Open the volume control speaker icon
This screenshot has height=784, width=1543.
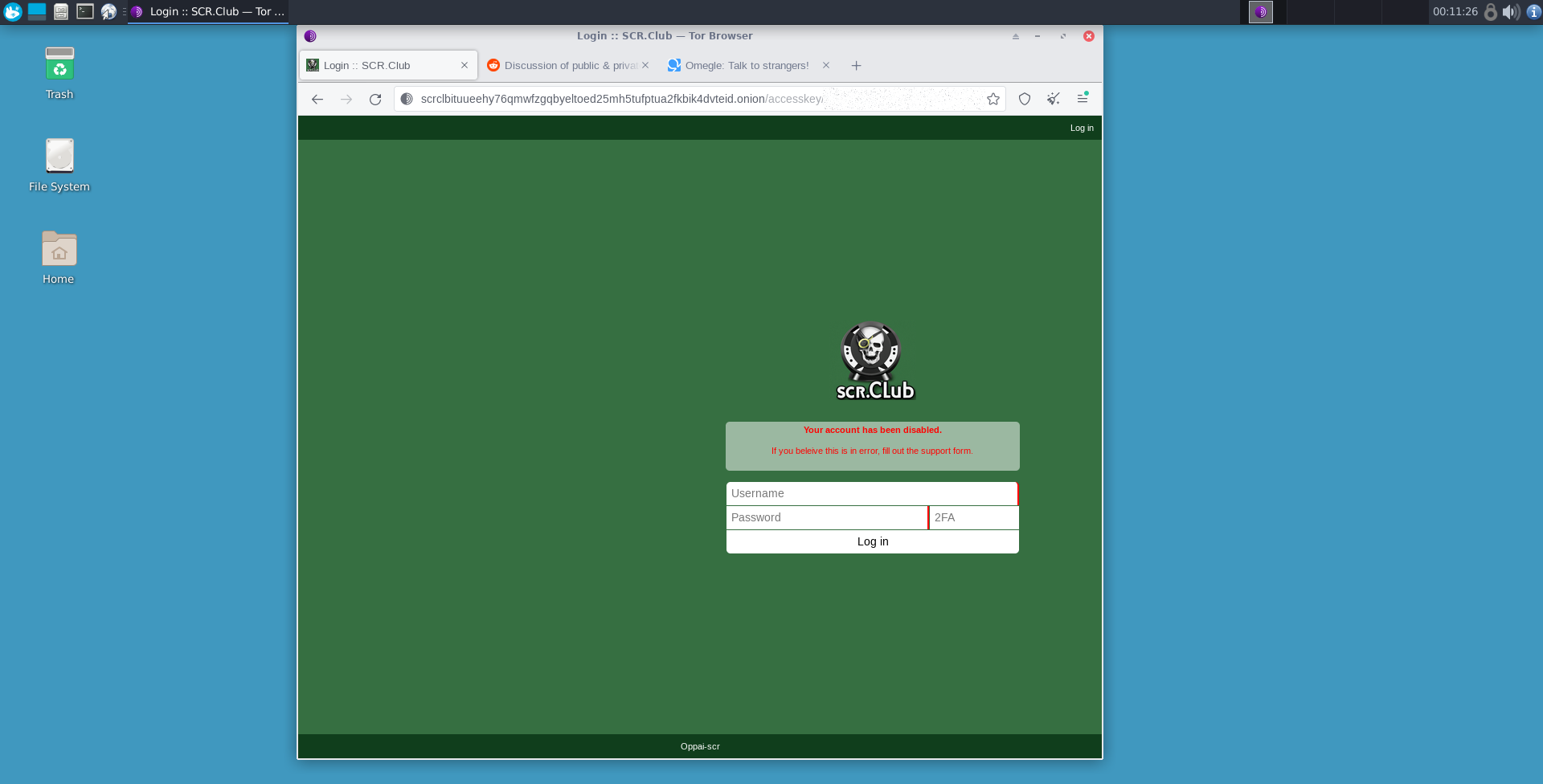[1511, 11]
